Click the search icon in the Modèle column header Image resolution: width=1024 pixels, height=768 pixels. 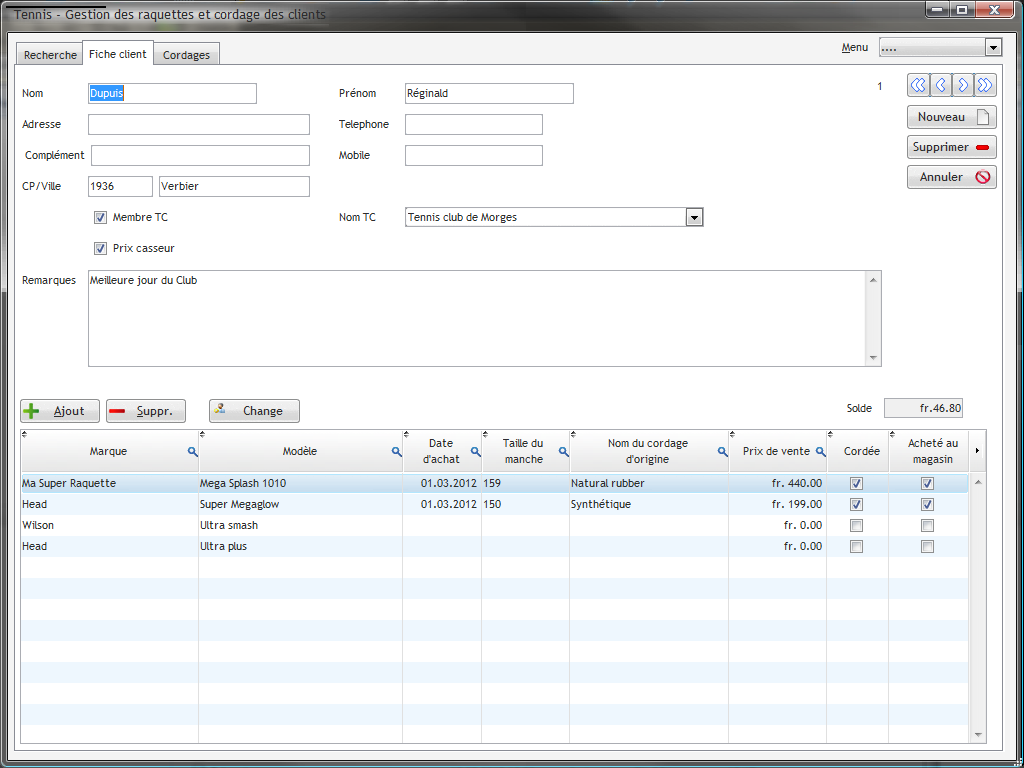[396, 451]
